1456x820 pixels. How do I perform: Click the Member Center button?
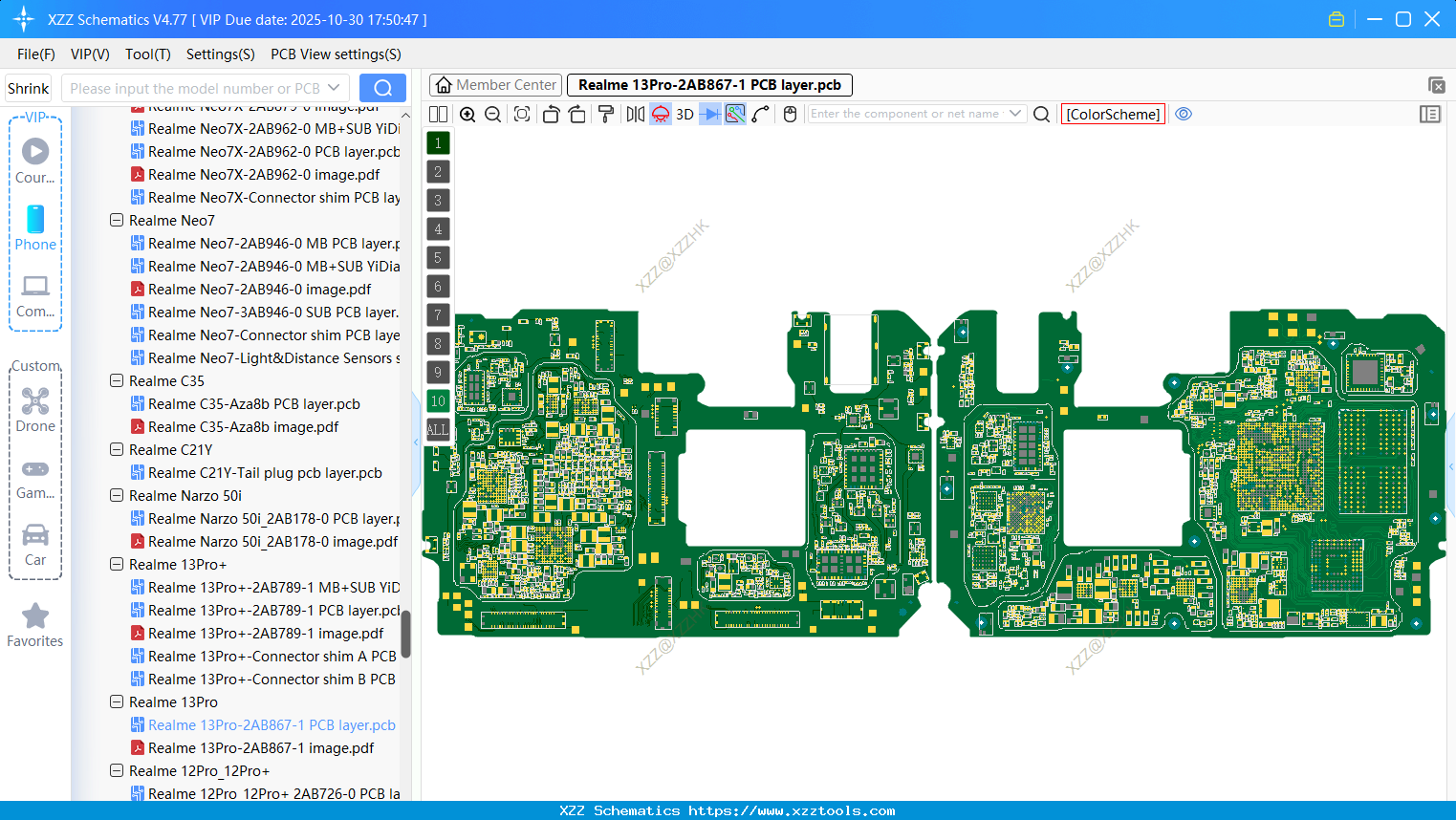(494, 84)
